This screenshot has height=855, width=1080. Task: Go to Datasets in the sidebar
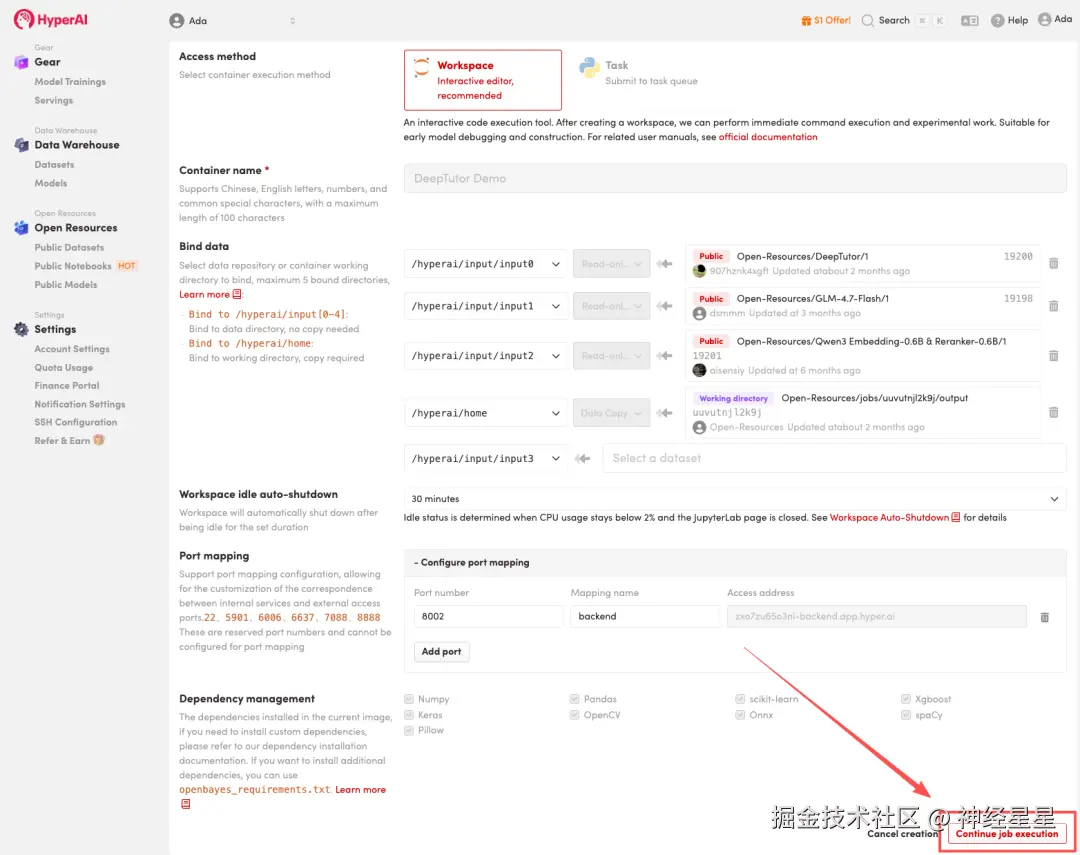pyautogui.click(x=54, y=164)
